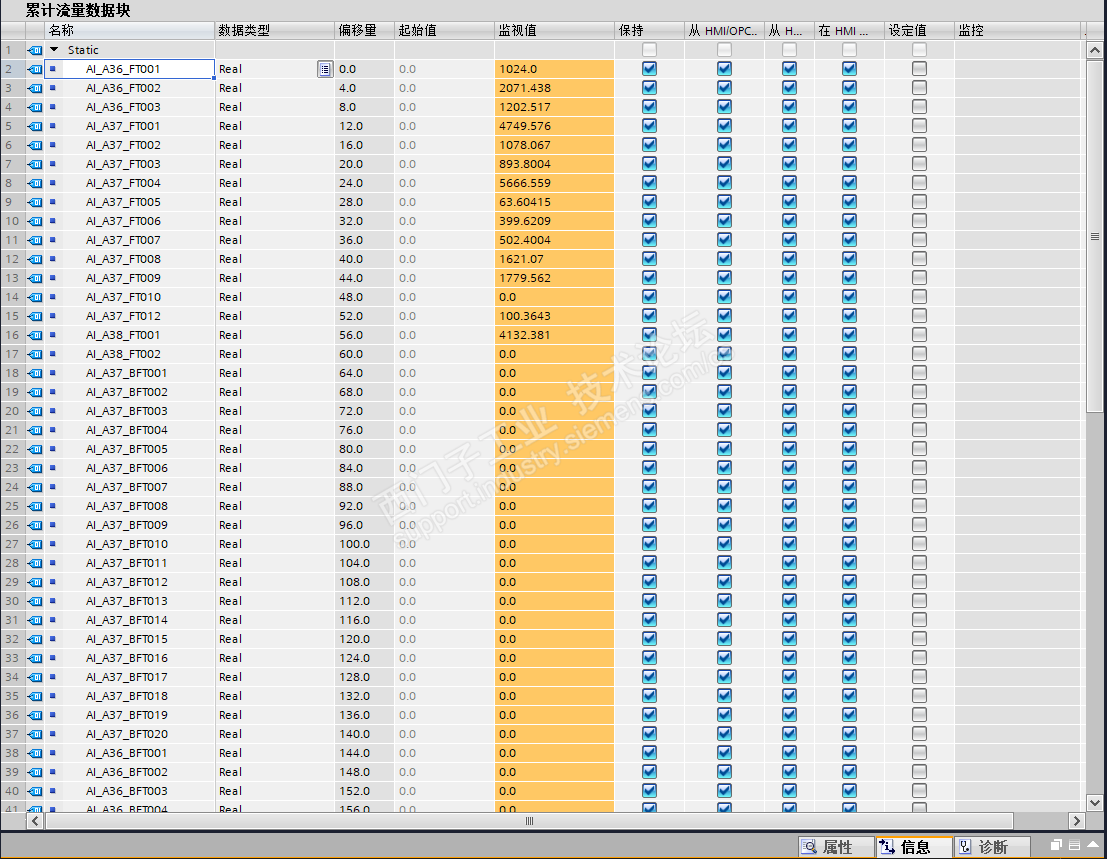Select the AI_A37_BFT005 name cell
This screenshot has width=1107, height=859.
click(130, 449)
